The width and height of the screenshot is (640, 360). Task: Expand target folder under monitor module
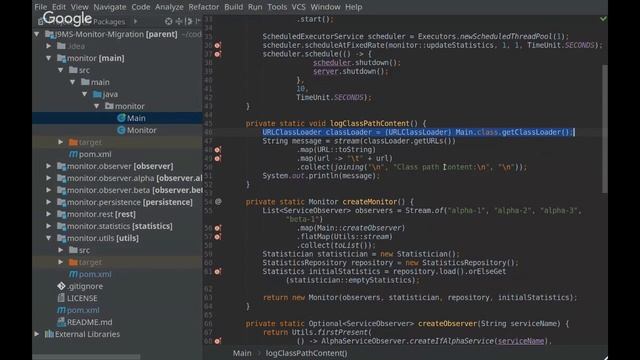tap(60, 142)
